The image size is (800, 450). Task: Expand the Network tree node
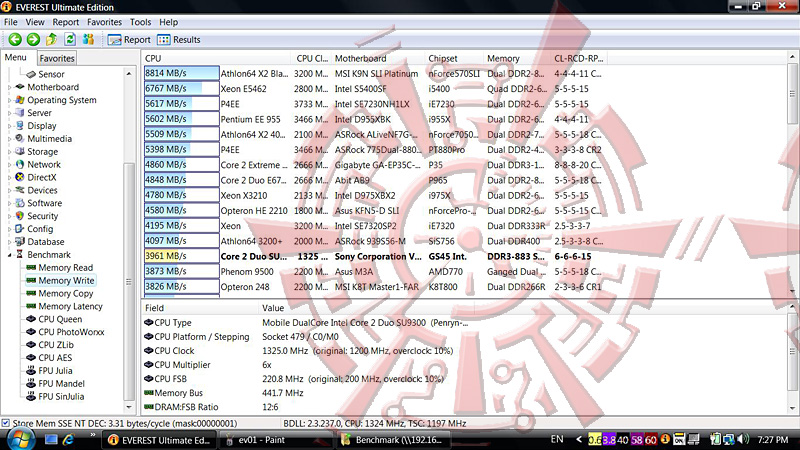(x=9, y=165)
